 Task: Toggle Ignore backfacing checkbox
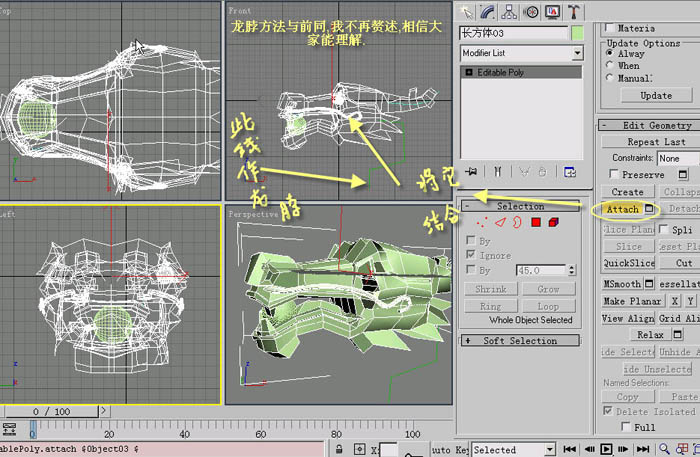click(471, 254)
